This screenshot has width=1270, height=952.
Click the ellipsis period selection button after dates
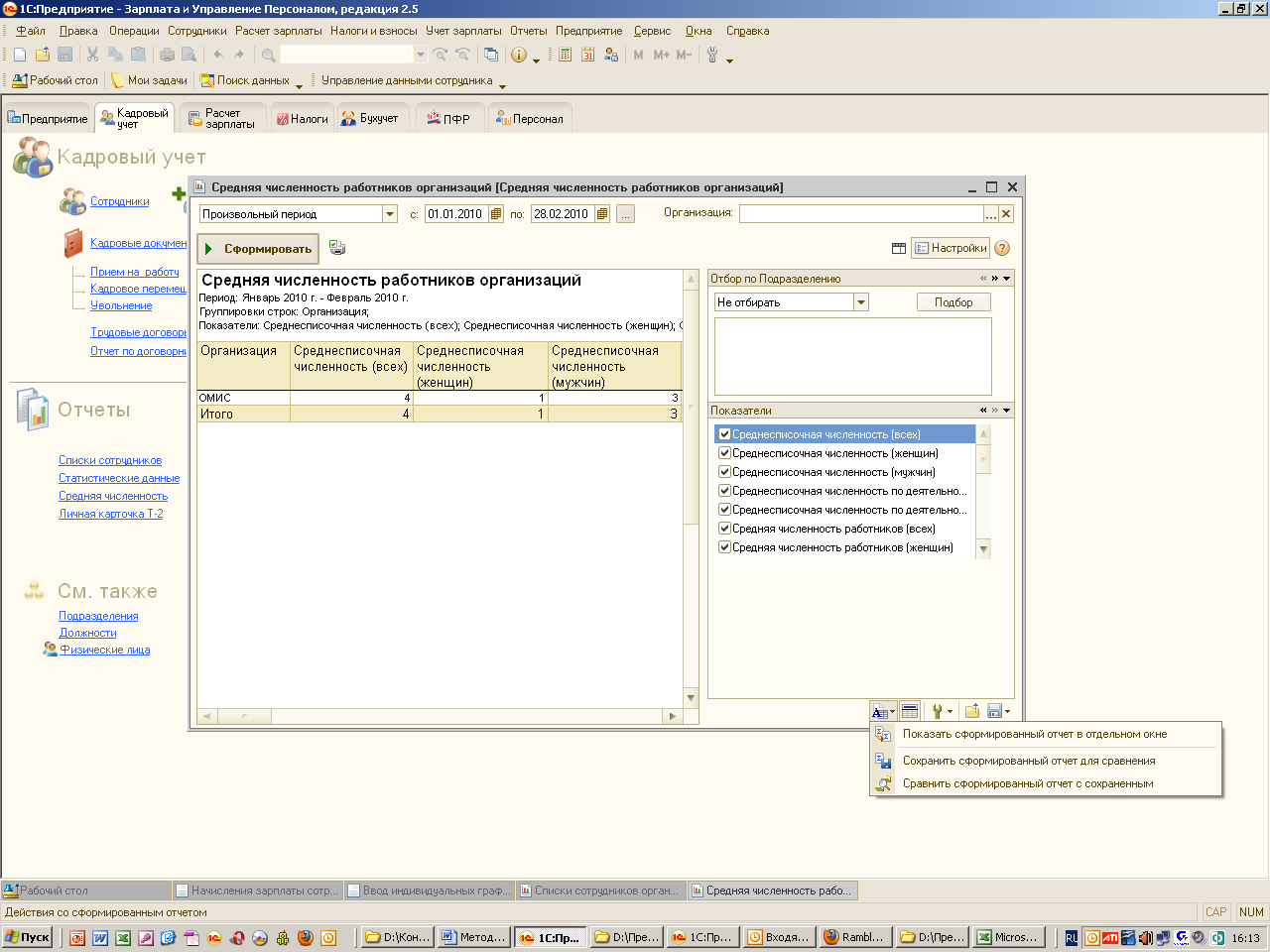(x=625, y=213)
